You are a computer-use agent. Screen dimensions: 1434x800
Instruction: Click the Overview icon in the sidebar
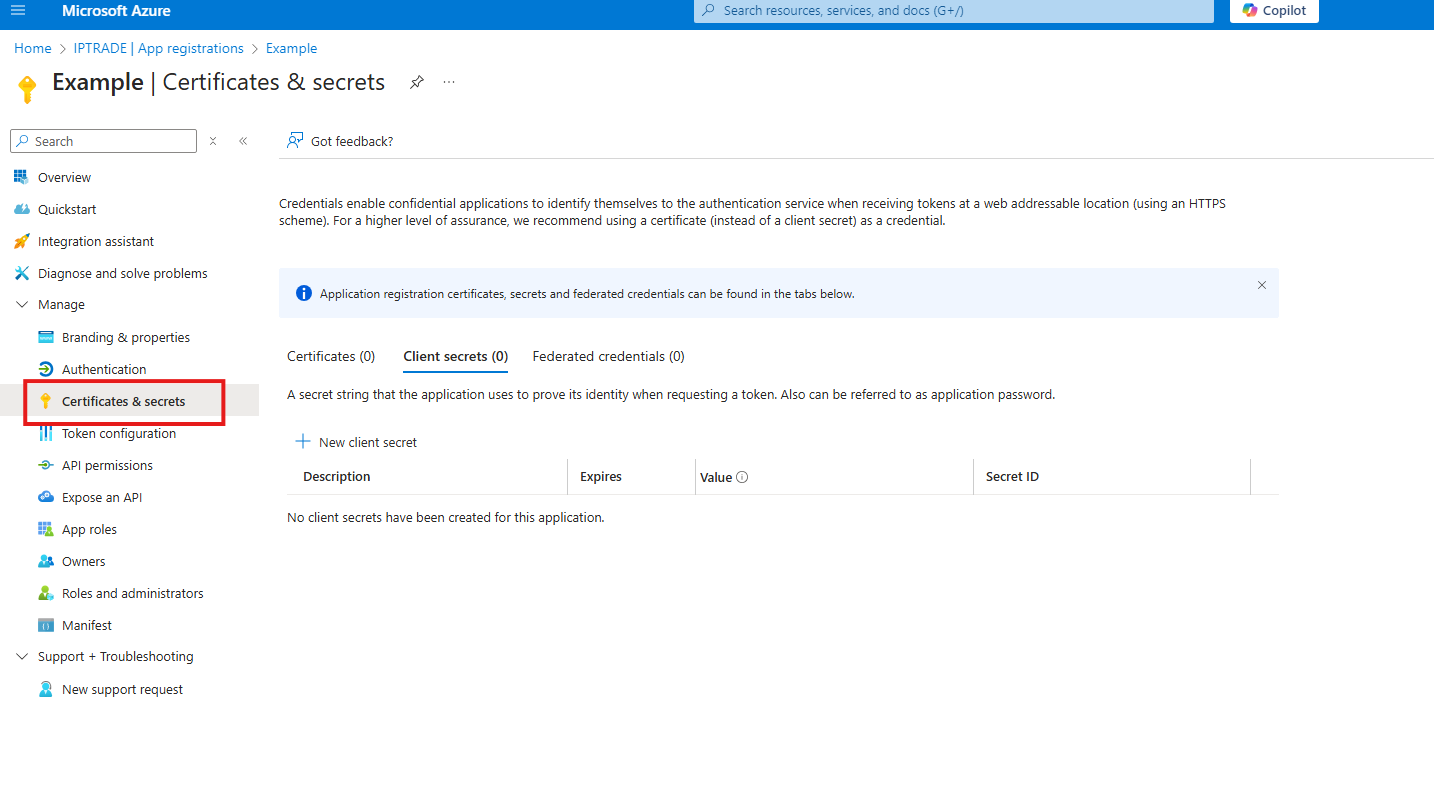point(21,177)
